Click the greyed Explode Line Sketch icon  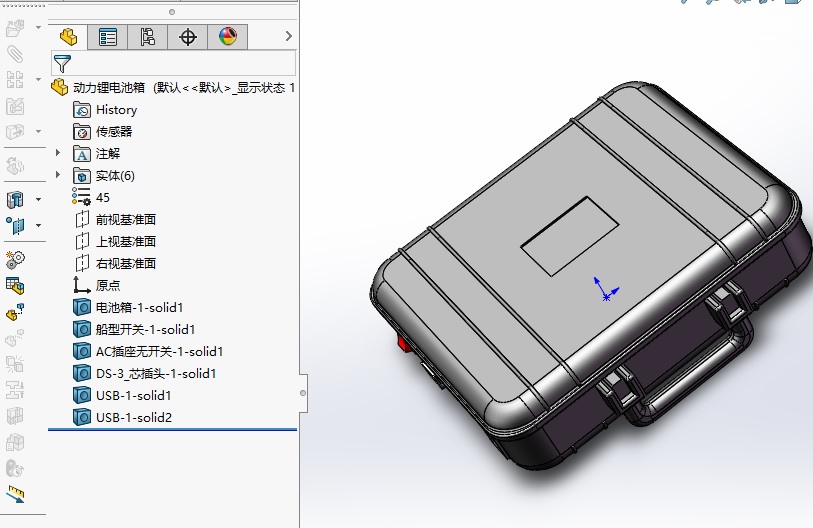click(x=15, y=338)
